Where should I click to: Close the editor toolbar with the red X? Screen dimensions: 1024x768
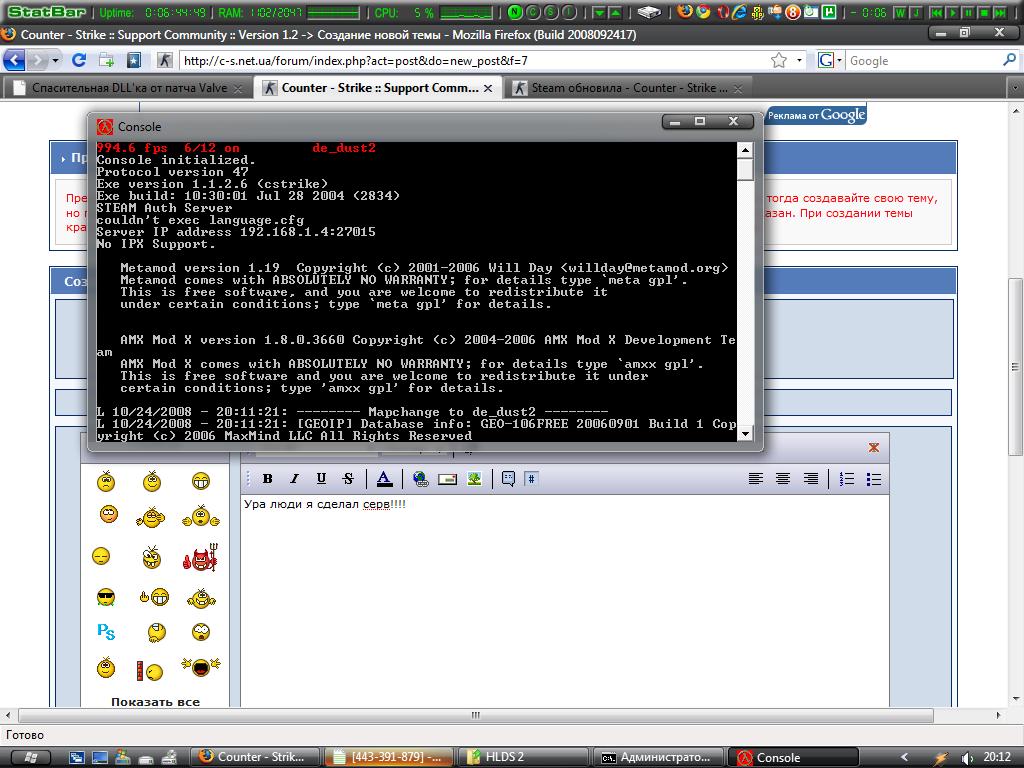pyautogui.click(x=874, y=447)
